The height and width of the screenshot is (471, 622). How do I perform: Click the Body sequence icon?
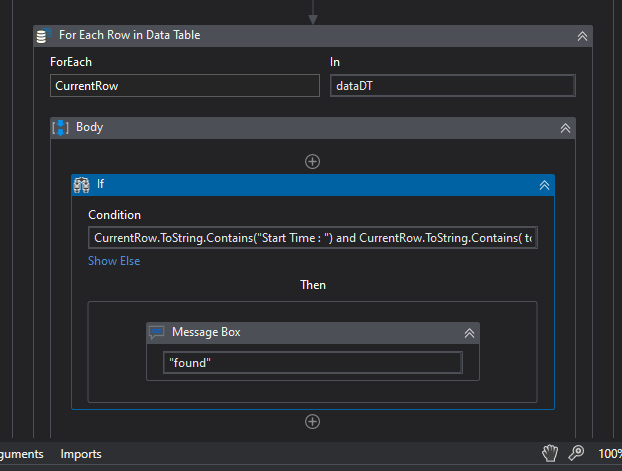tap(60, 128)
